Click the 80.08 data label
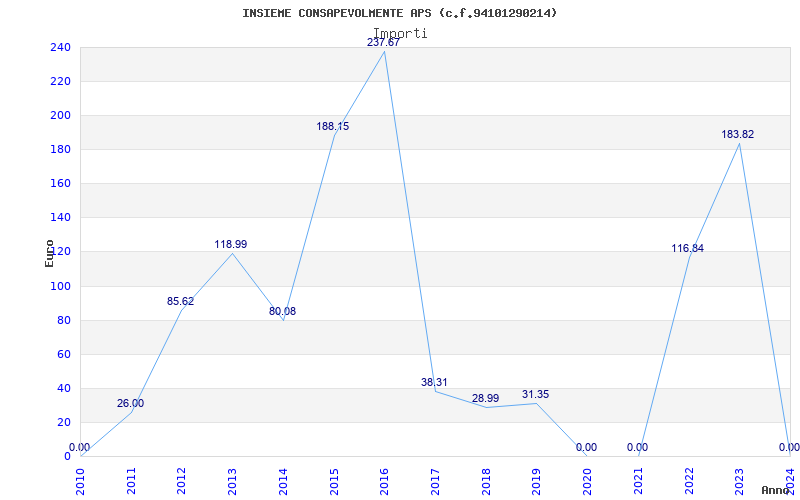This screenshot has width=800, height=500. [283, 311]
